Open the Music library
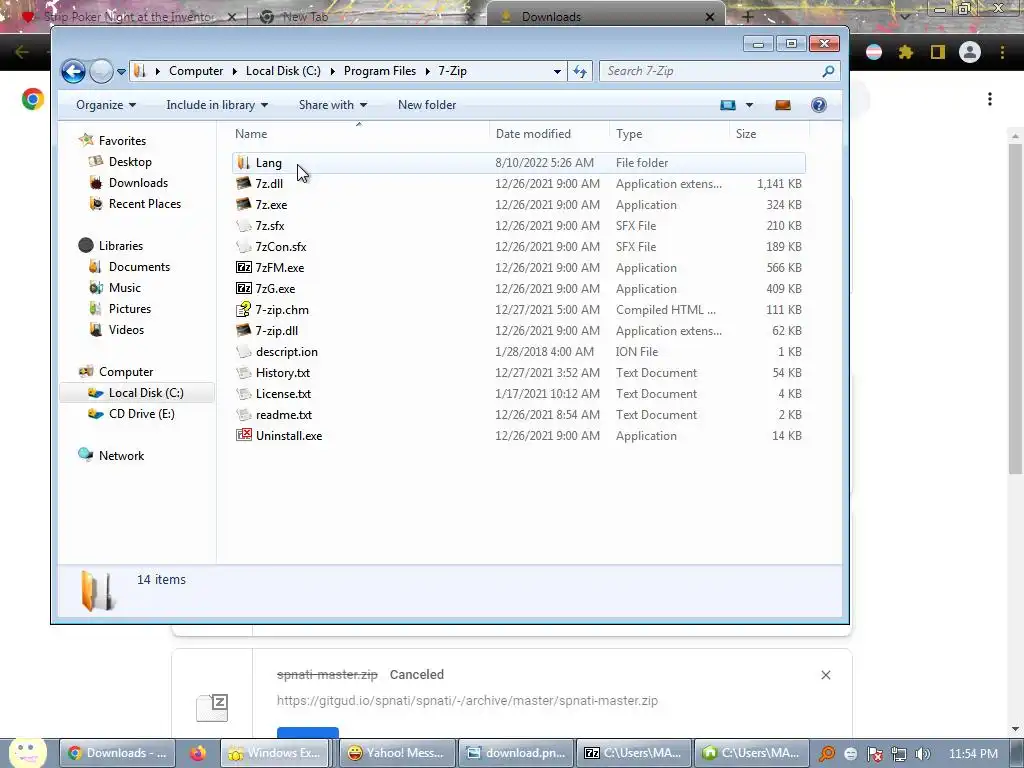The height and width of the screenshot is (768, 1024). 124,287
